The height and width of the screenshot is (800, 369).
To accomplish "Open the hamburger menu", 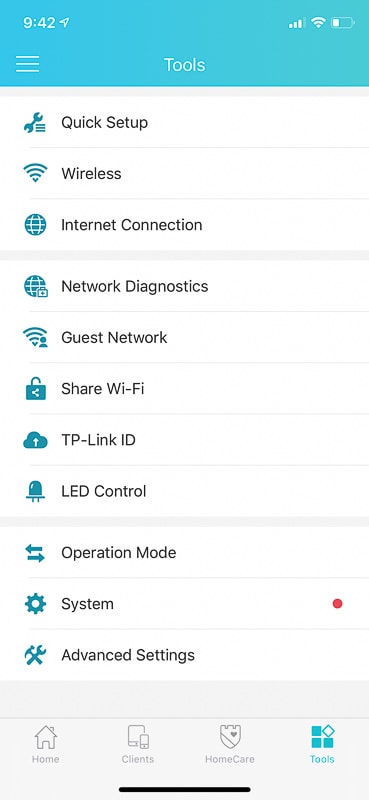I will pyautogui.click(x=27, y=64).
